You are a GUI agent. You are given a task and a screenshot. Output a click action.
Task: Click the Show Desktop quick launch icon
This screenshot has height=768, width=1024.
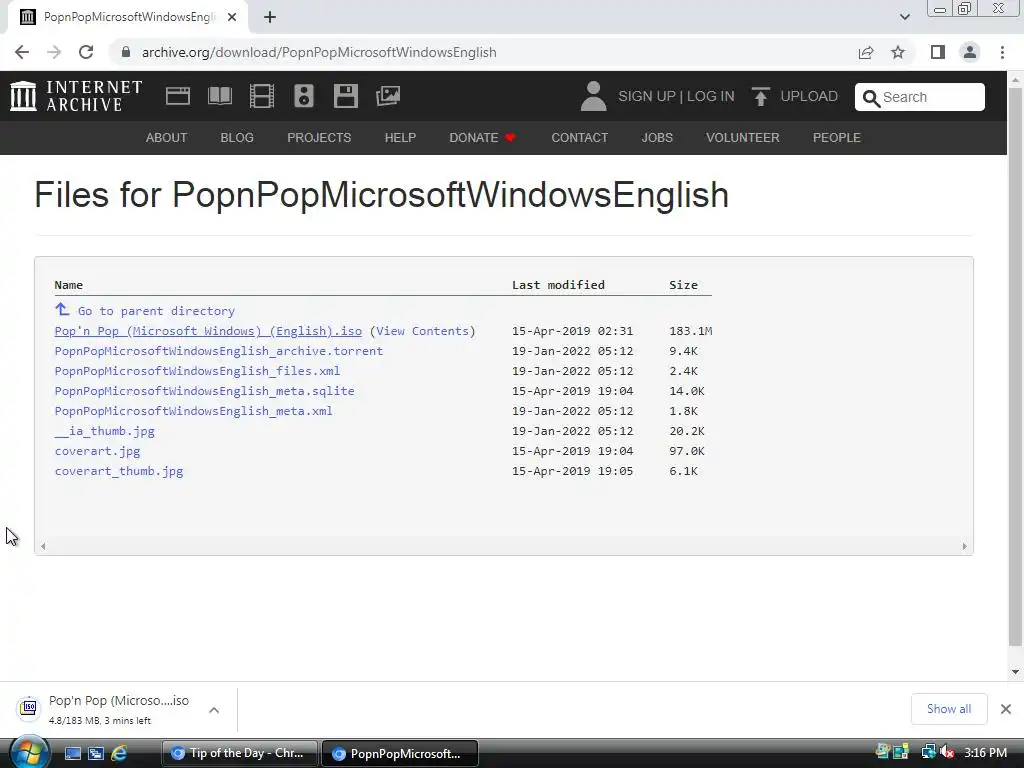(72, 754)
